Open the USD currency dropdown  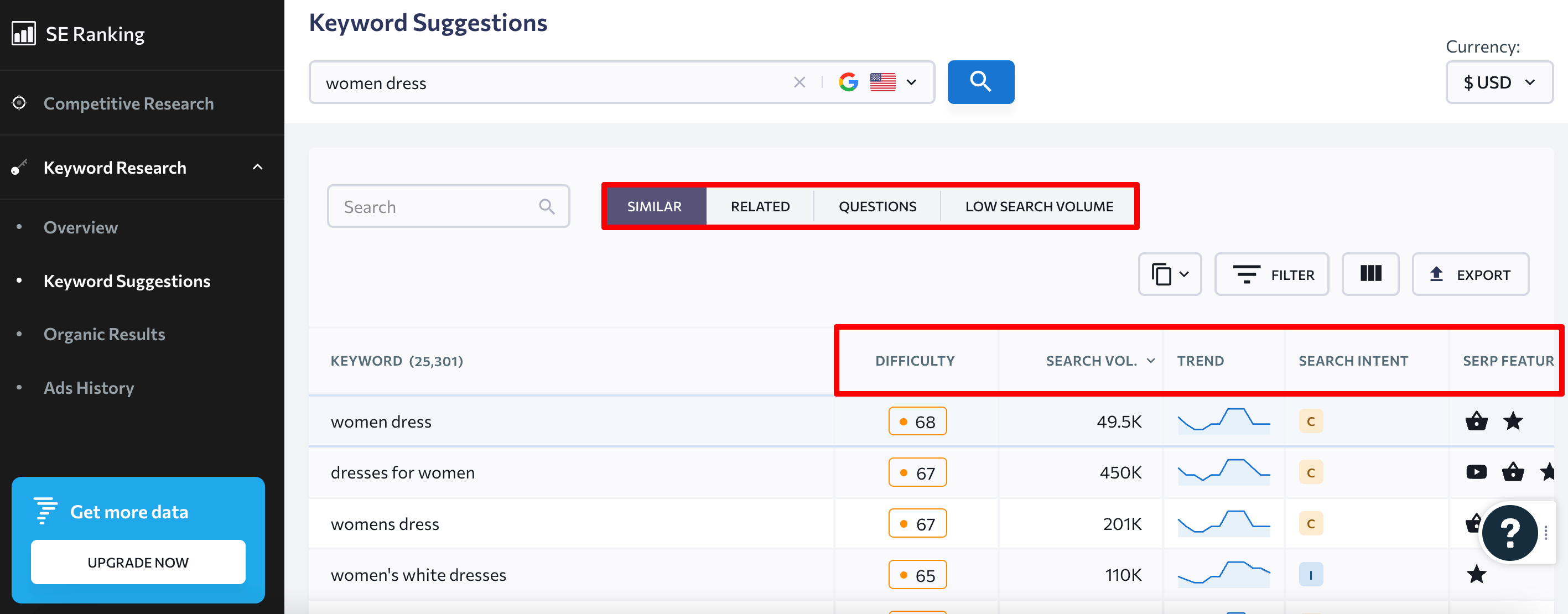(x=1499, y=82)
